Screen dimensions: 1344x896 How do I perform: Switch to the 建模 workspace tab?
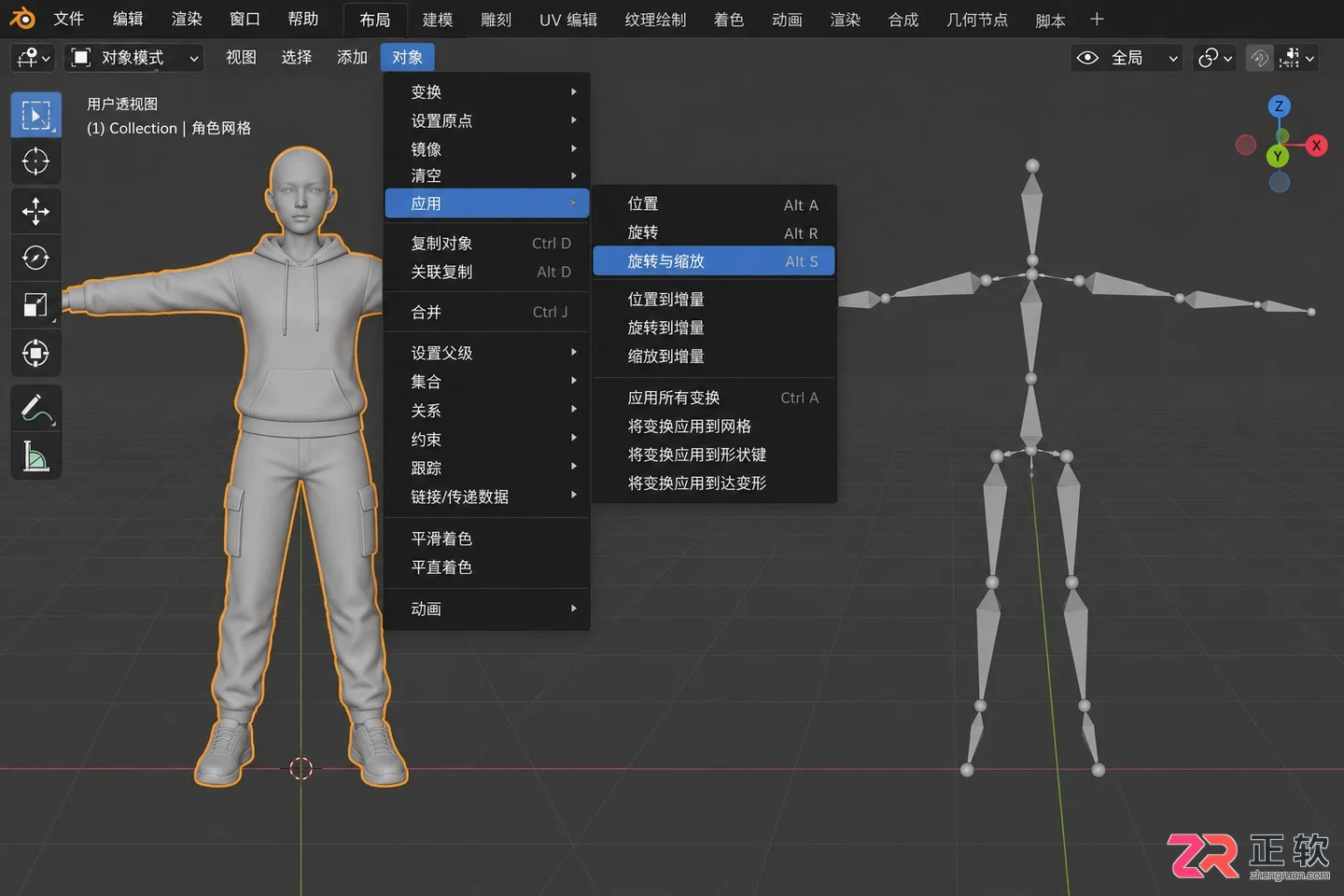point(438,20)
